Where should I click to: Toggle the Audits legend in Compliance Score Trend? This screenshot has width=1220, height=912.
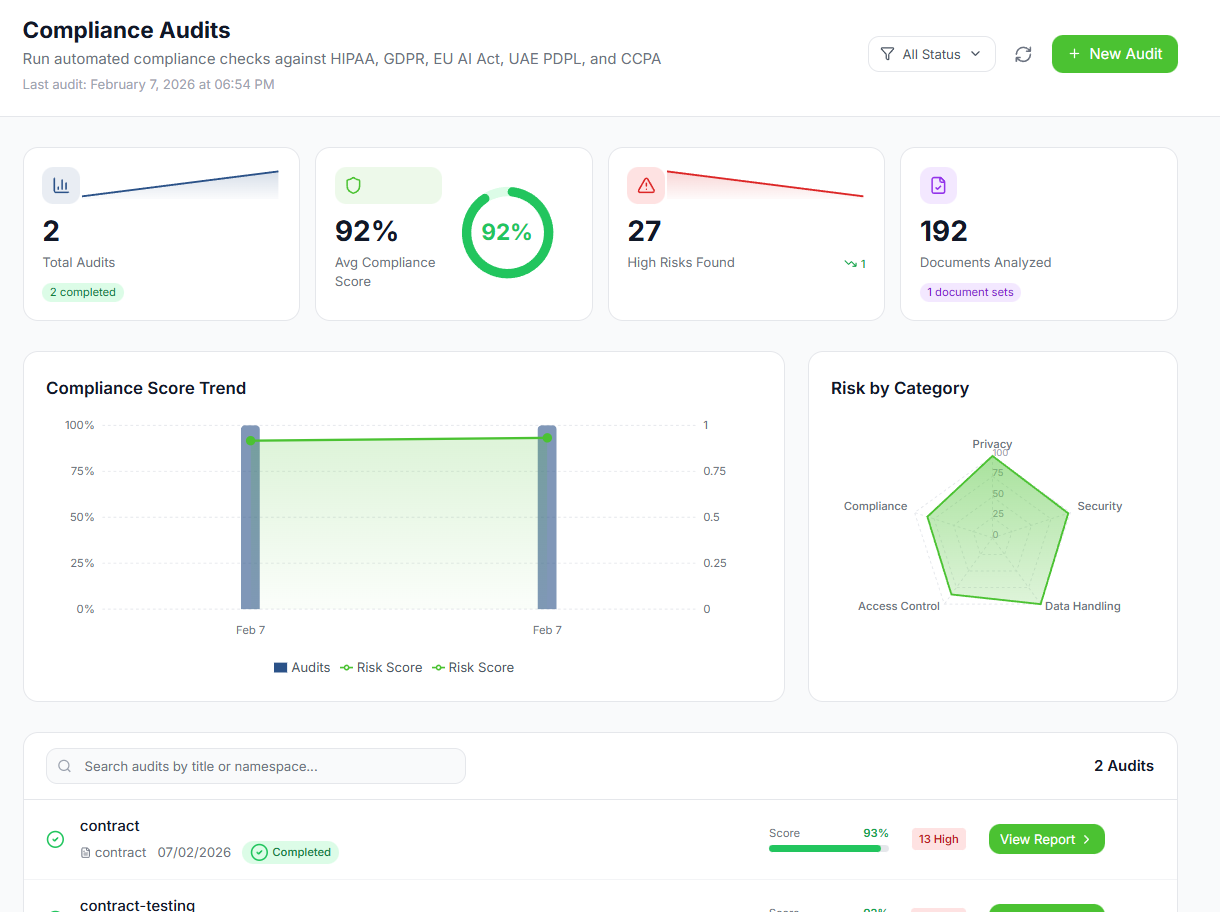pyautogui.click(x=302, y=667)
